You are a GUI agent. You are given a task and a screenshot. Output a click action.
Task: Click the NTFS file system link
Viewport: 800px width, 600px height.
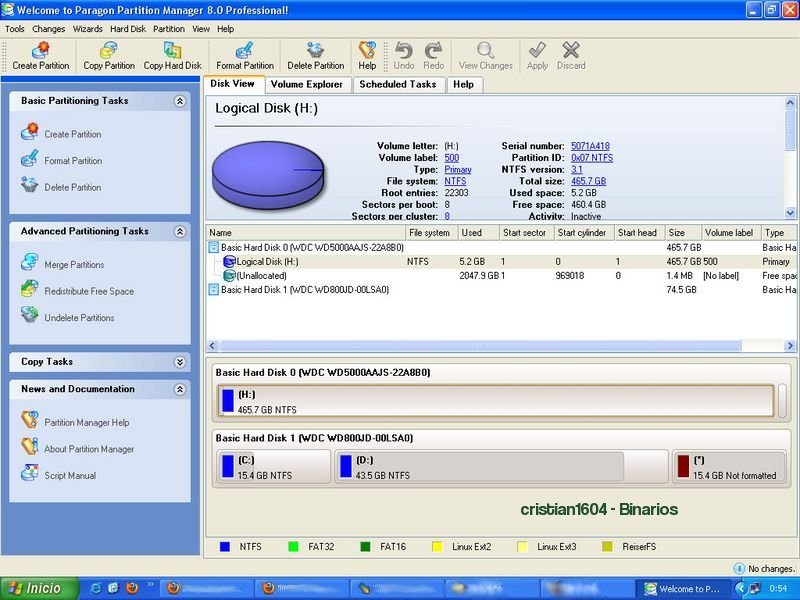pos(455,181)
